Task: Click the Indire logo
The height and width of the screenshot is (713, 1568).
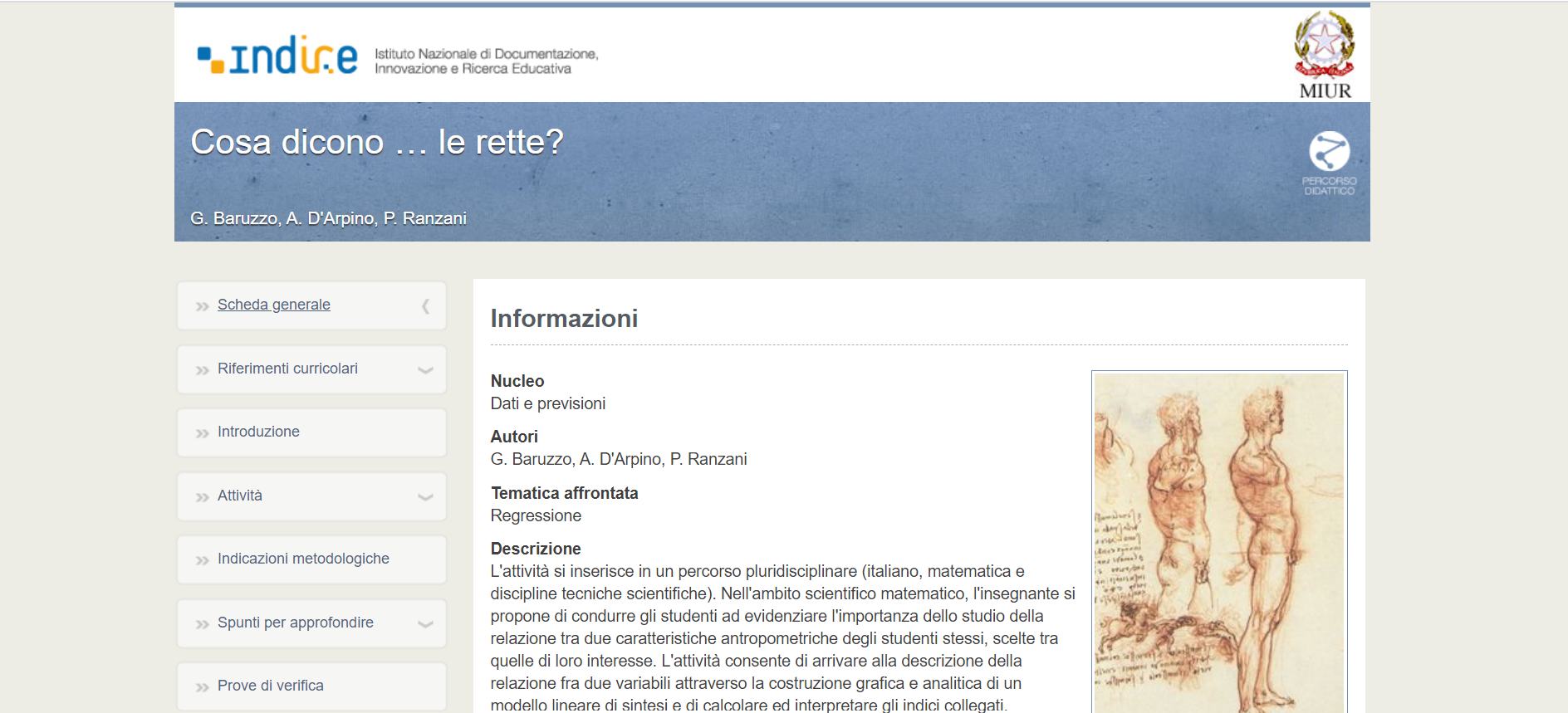Action: tap(277, 56)
